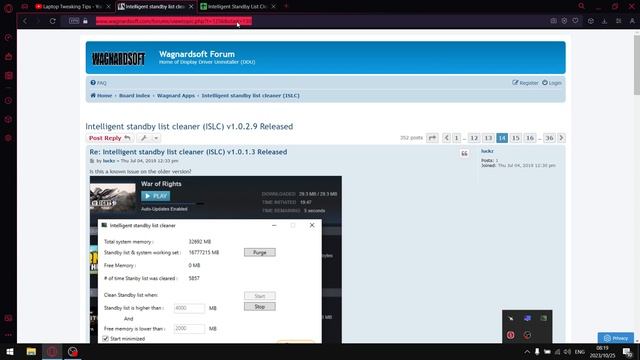Open VPN badge in address bar

pos(74,21)
